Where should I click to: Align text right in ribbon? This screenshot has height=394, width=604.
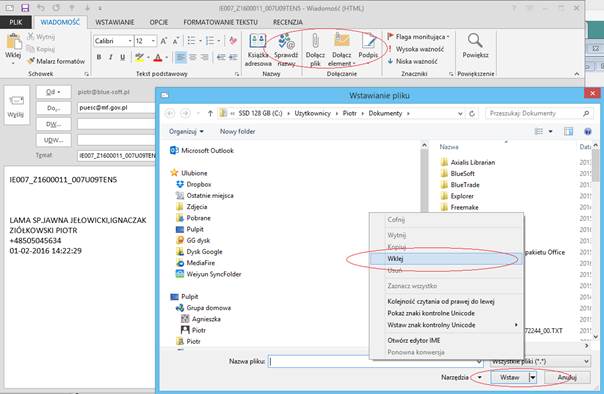coord(204,58)
